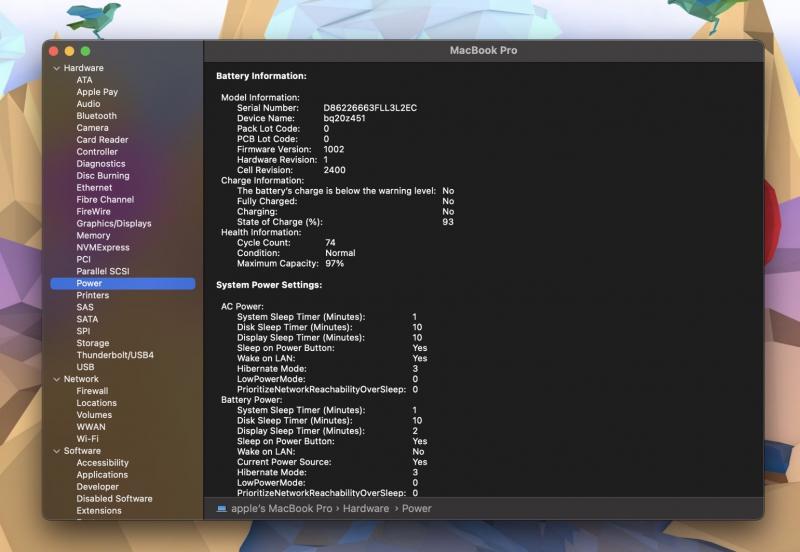Select the battery serial number D86226663FLL3L2EC
The height and width of the screenshot is (552, 800).
[370, 108]
